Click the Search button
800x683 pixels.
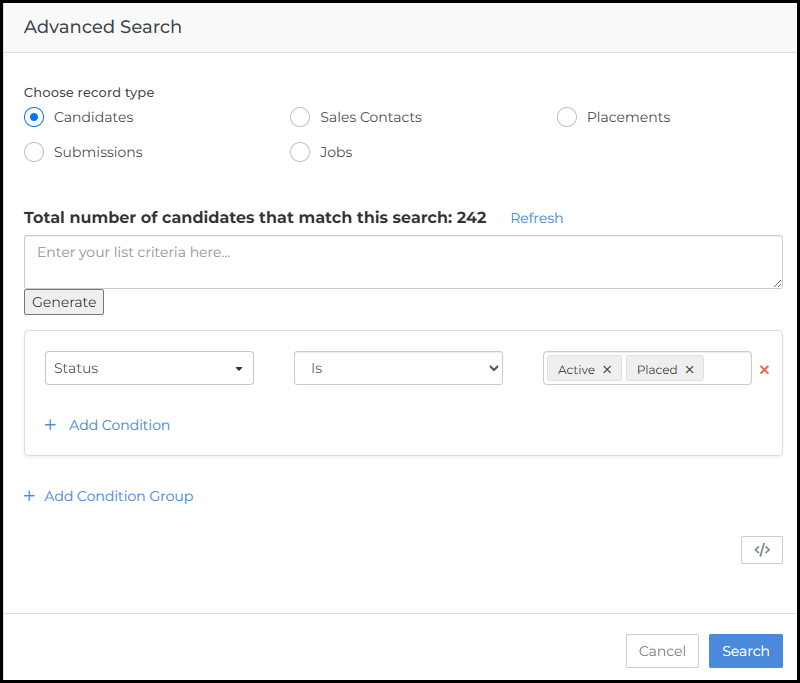[x=745, y=651]
